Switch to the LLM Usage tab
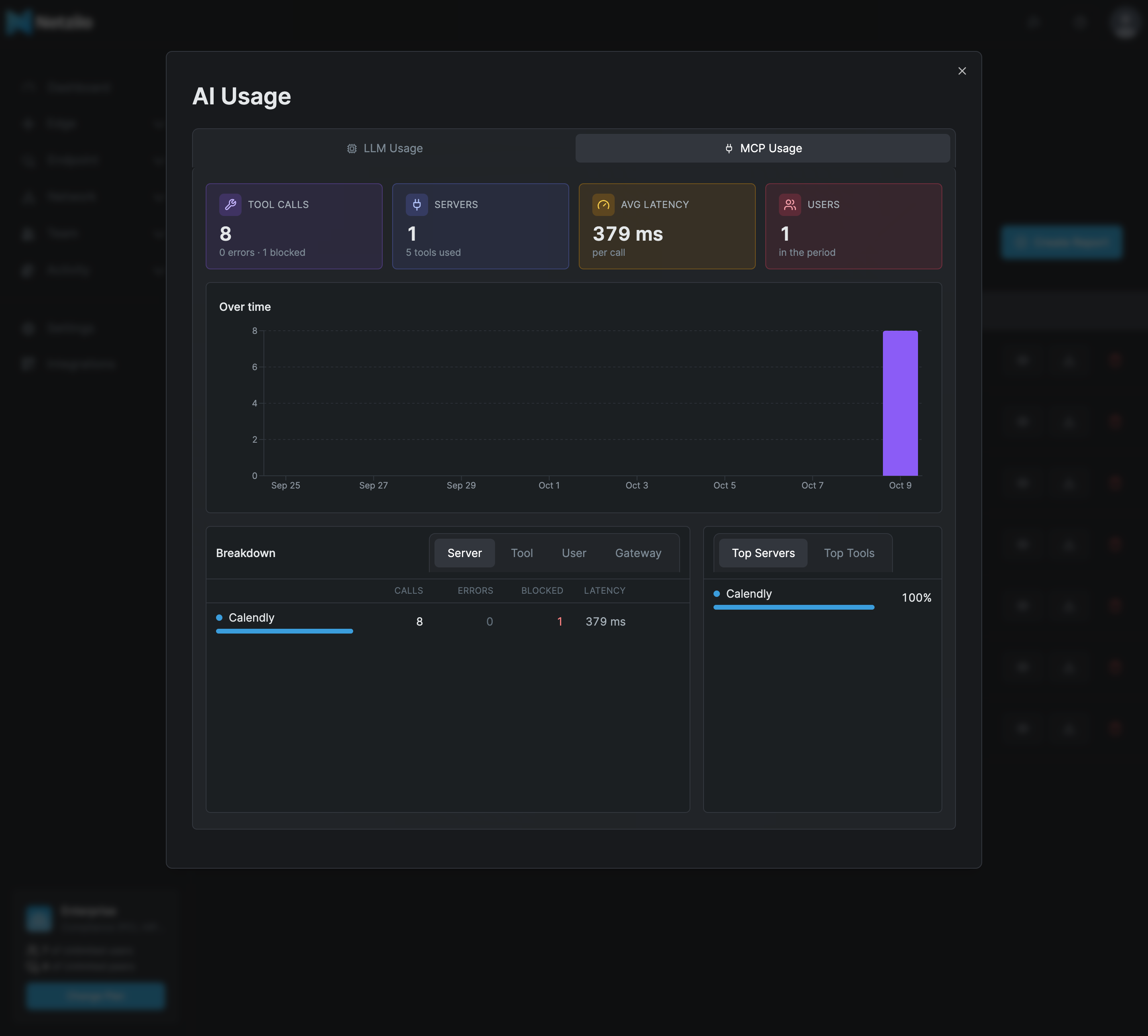1148x1036 pixels. pyautogui.click(x=384, y=148)
